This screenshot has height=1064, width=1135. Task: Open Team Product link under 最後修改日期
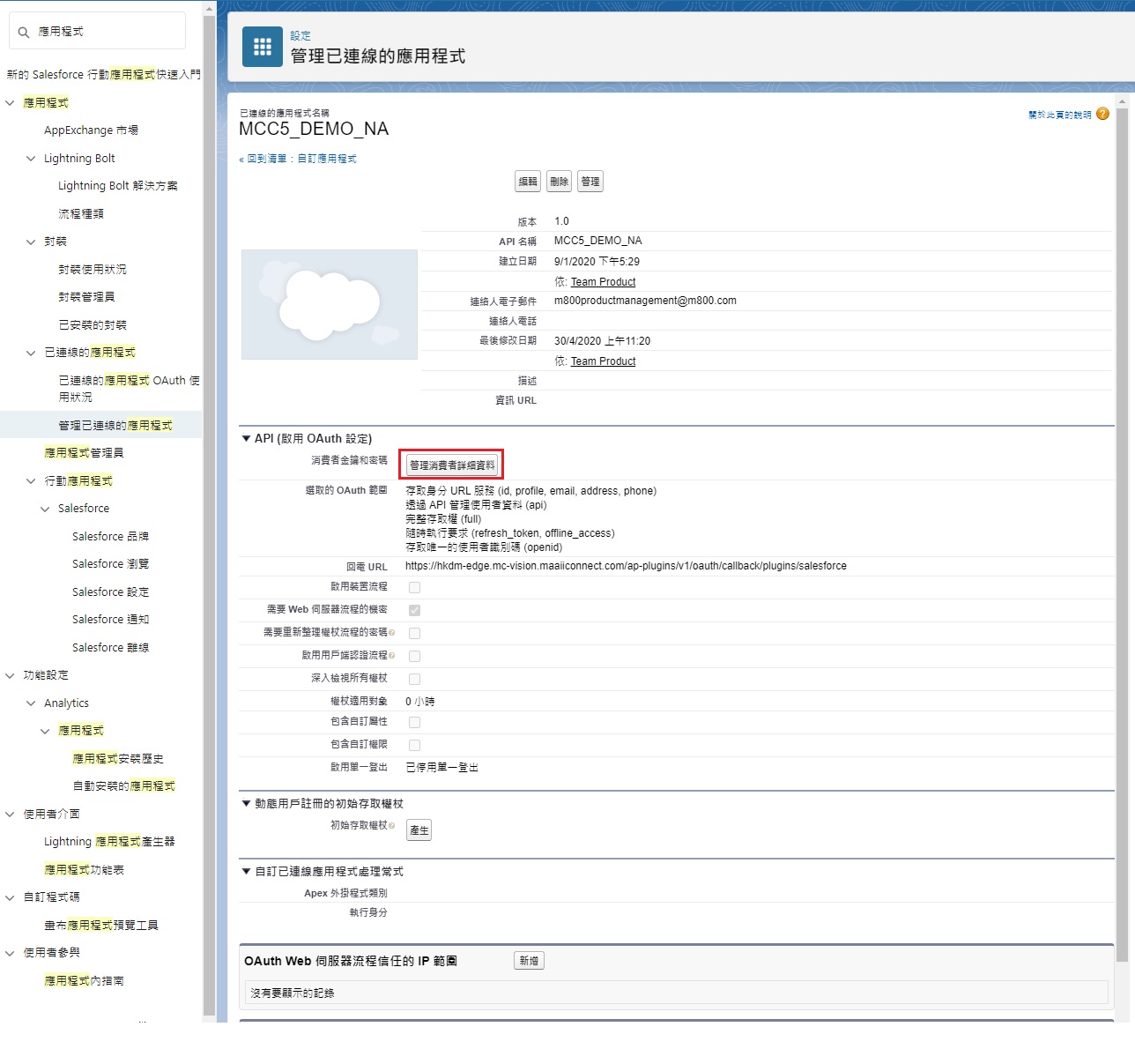(603, 361)
